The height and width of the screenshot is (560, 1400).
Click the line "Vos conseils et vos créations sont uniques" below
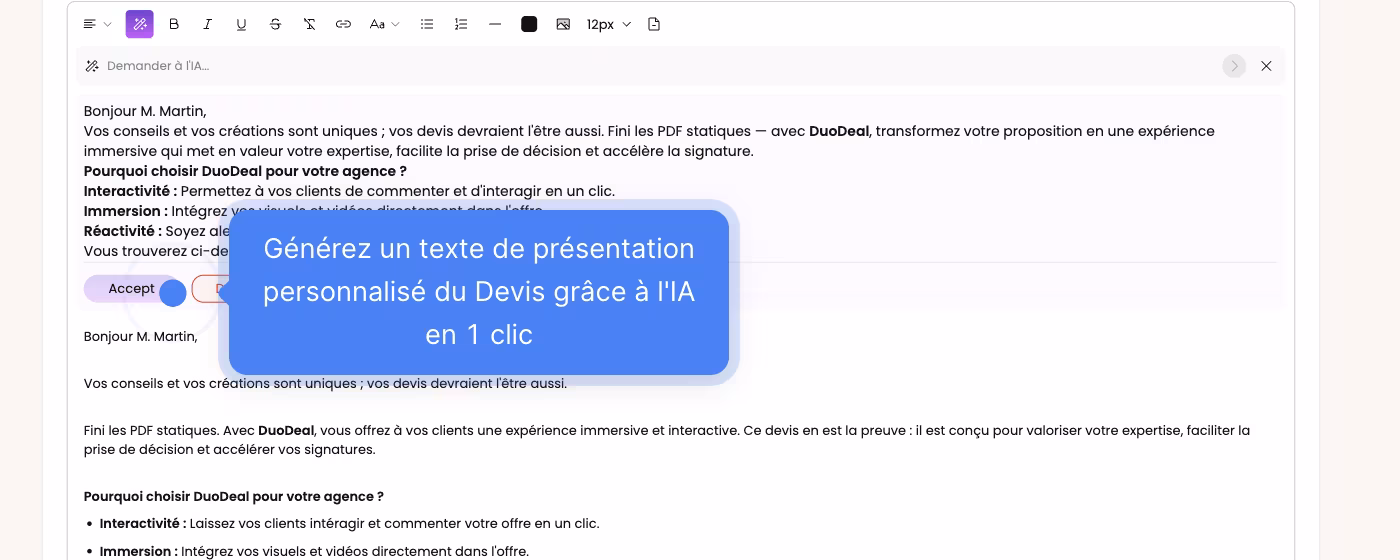(x=325, y=383)
